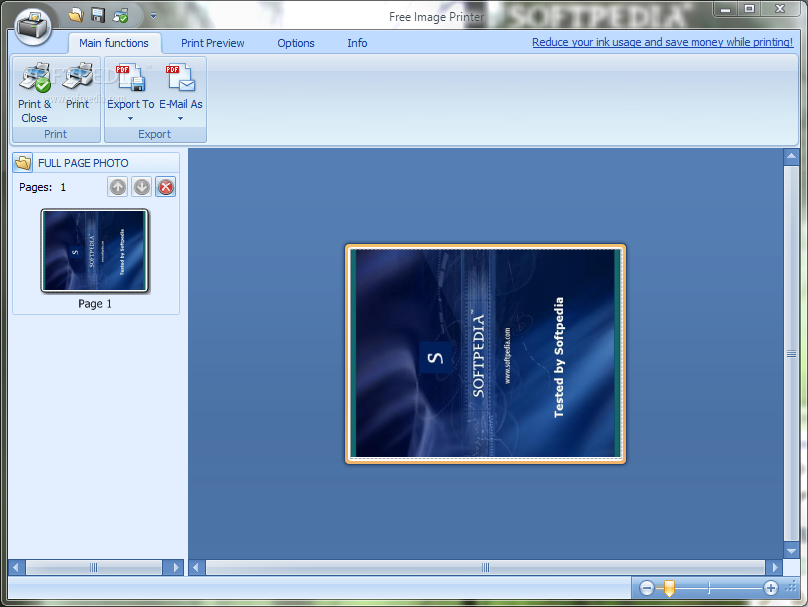Click the quick print icon in title bar
This screenshot has height=607, width=808.
tap(121, 16)
